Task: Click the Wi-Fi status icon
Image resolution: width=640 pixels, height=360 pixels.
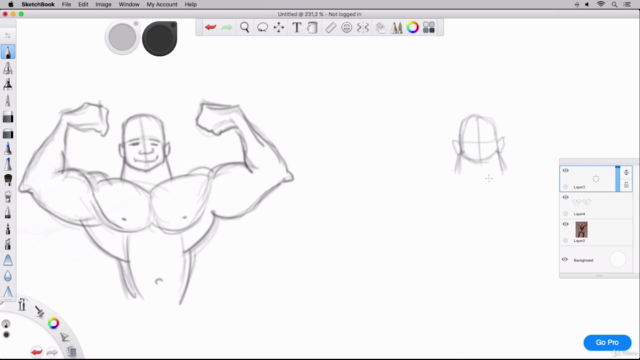Action: pos(601,4)
